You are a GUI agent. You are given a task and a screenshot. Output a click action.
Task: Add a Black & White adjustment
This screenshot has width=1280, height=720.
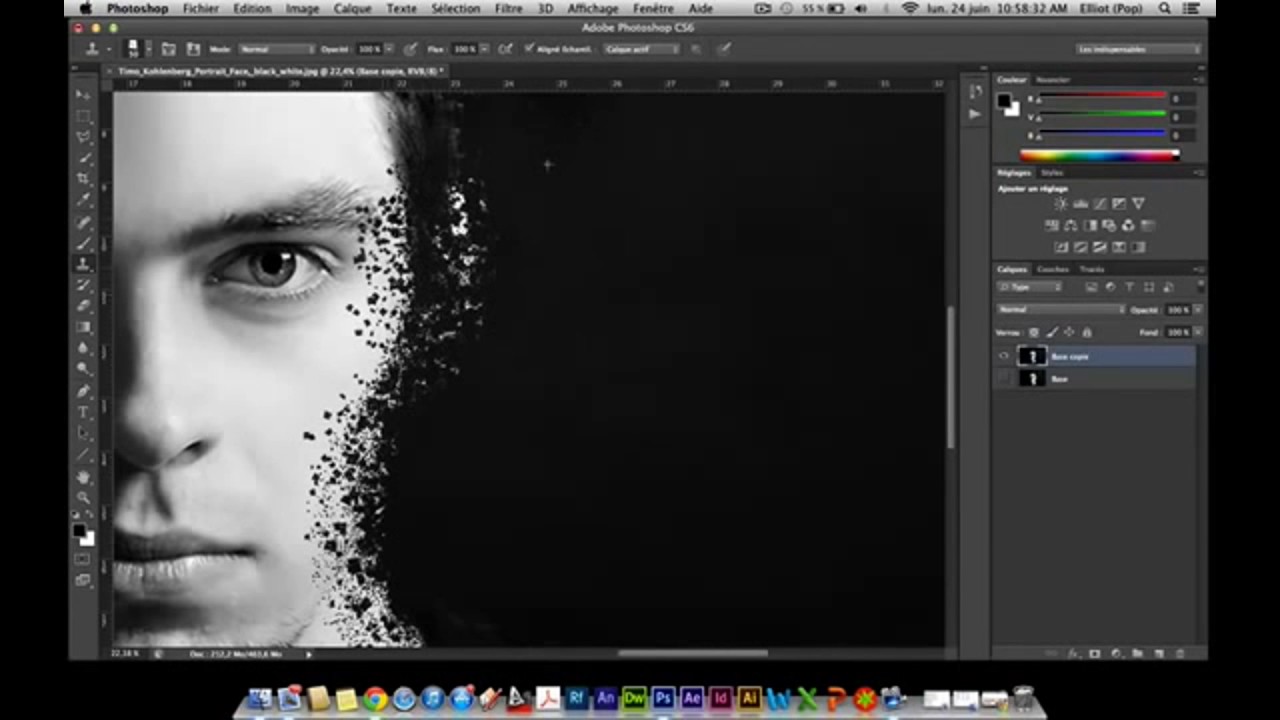[x=1090, y=226]
